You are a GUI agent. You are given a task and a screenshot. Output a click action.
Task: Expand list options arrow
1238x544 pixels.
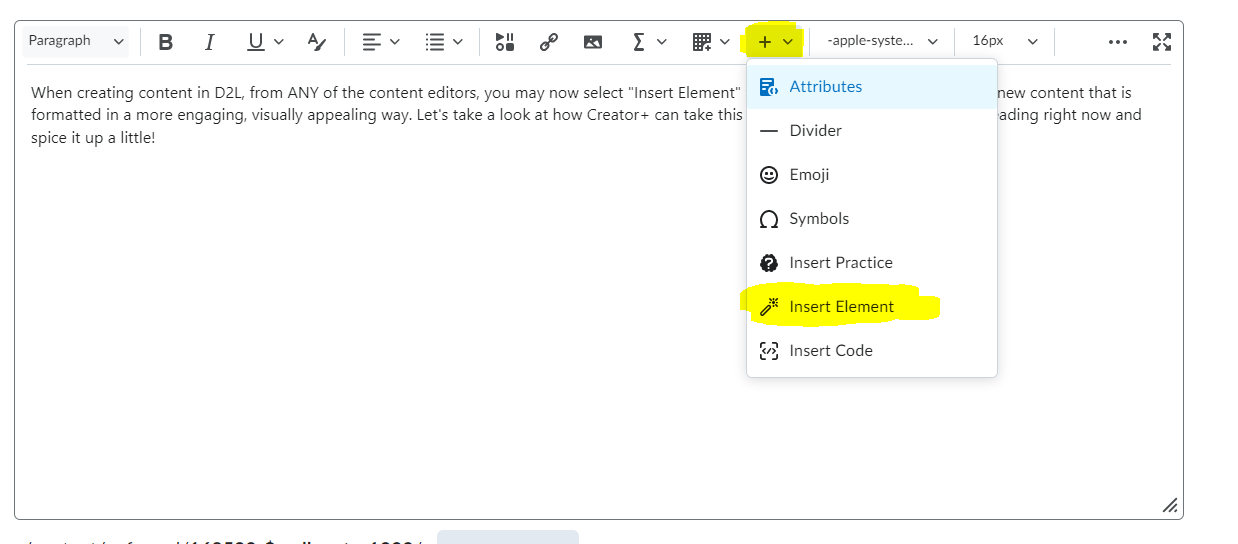[x=457, y=42]
